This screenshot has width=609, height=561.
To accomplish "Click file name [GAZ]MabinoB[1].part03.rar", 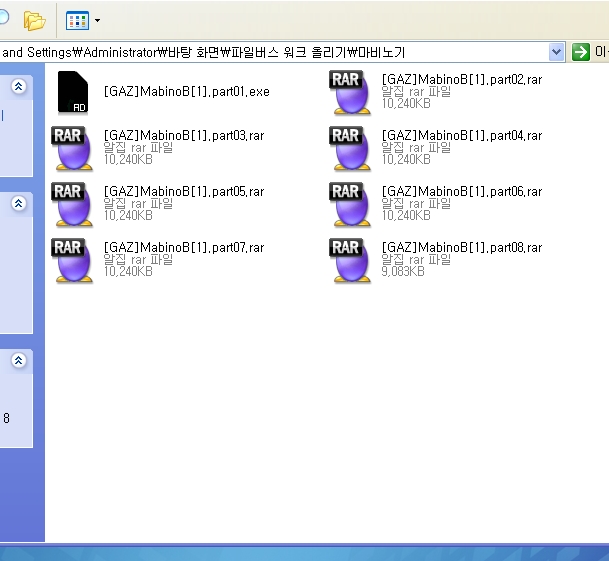I will coord(184,136).
